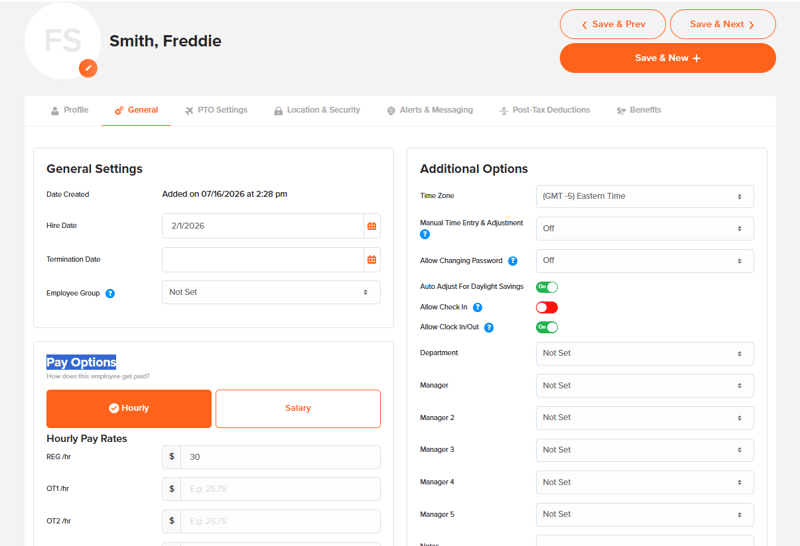Viewport: 800px width, 546px height.
Task: Open the Time Zone dropdown
Action: [644, 196]
